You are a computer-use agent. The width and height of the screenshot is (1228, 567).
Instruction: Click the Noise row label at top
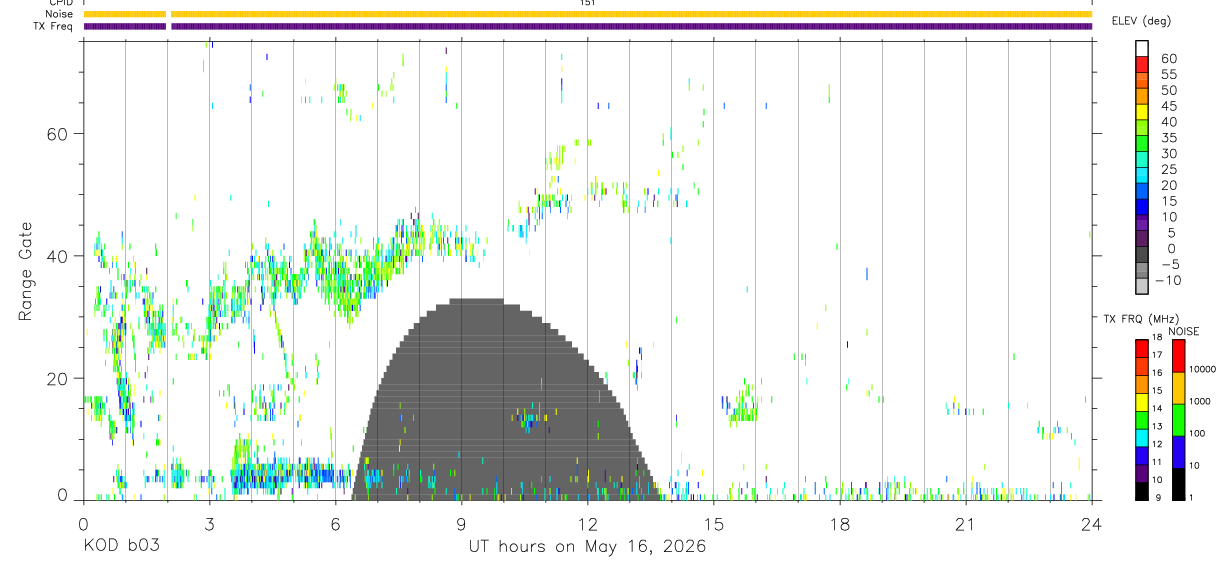[x=59, y=14]
